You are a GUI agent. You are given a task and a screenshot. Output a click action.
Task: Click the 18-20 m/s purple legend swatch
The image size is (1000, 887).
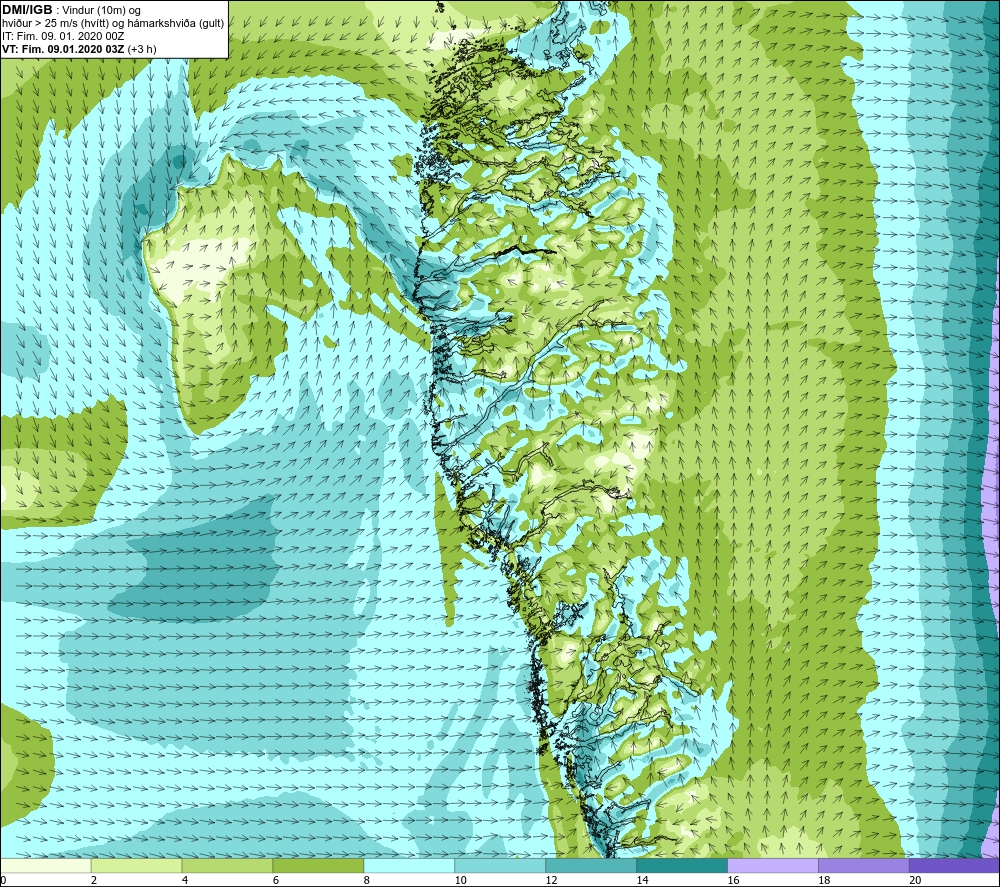[864, 865]
